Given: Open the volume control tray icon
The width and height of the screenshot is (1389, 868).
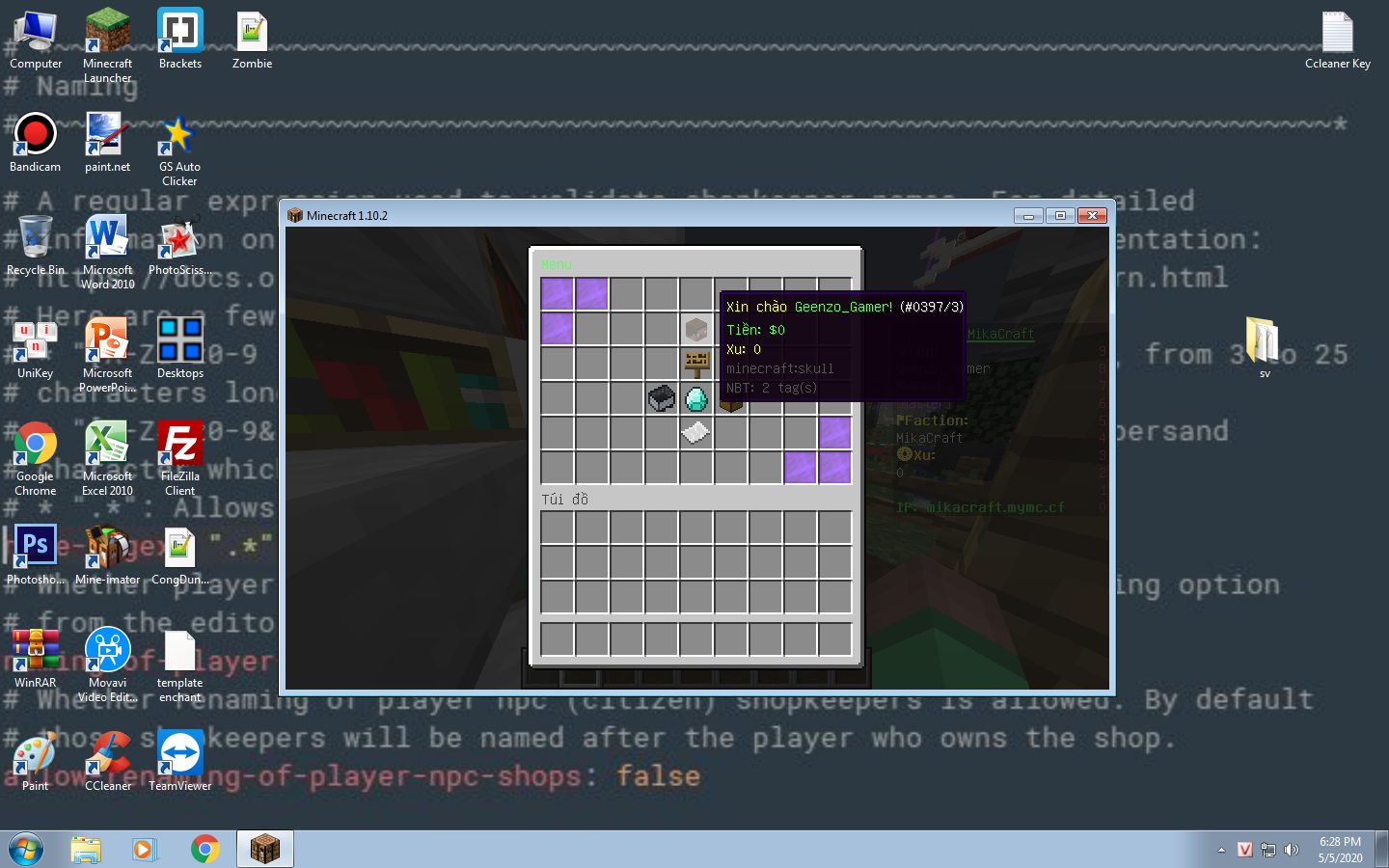Looking at the screenshot, I should click(x=1292, y=850).
